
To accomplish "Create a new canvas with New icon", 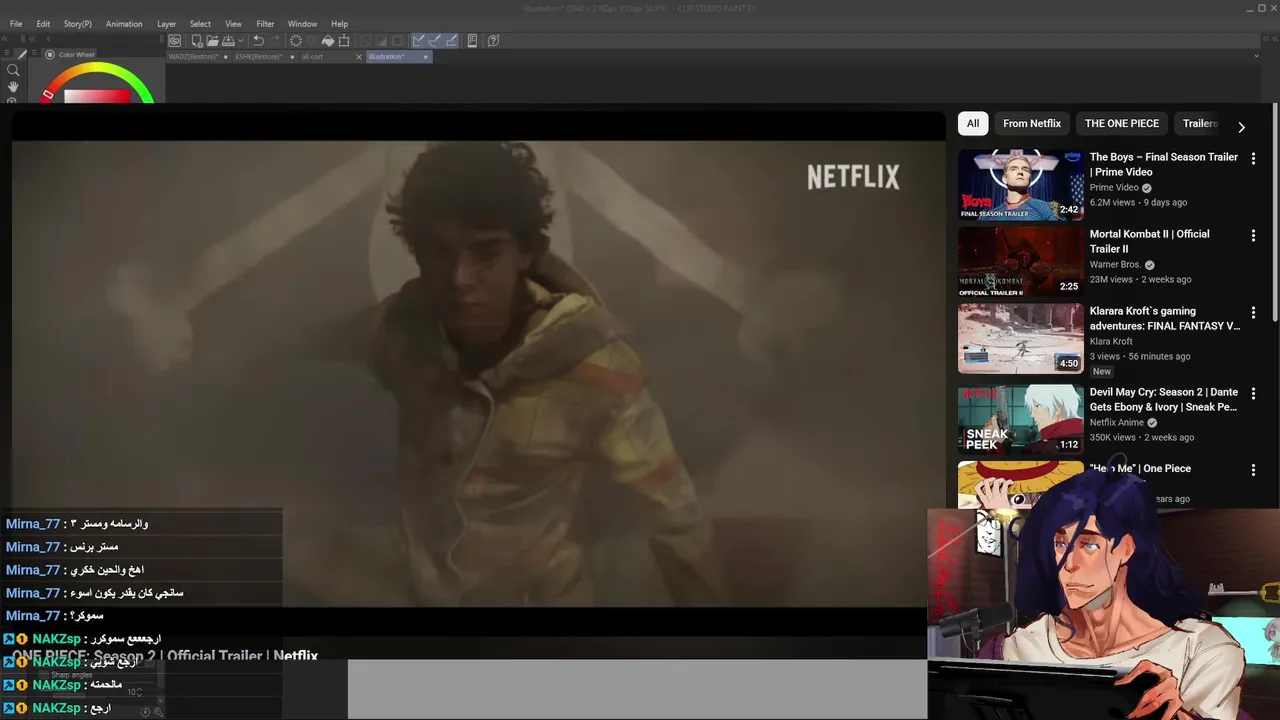I will [197, 41].
